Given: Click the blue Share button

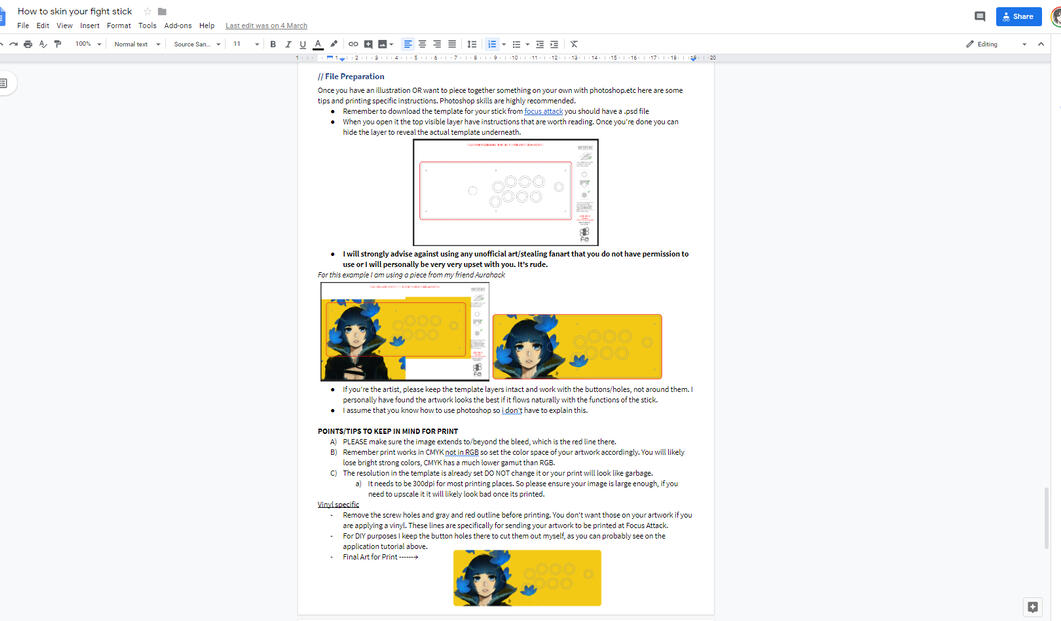Looking at the screenshot, I should tap(1018, 16).
